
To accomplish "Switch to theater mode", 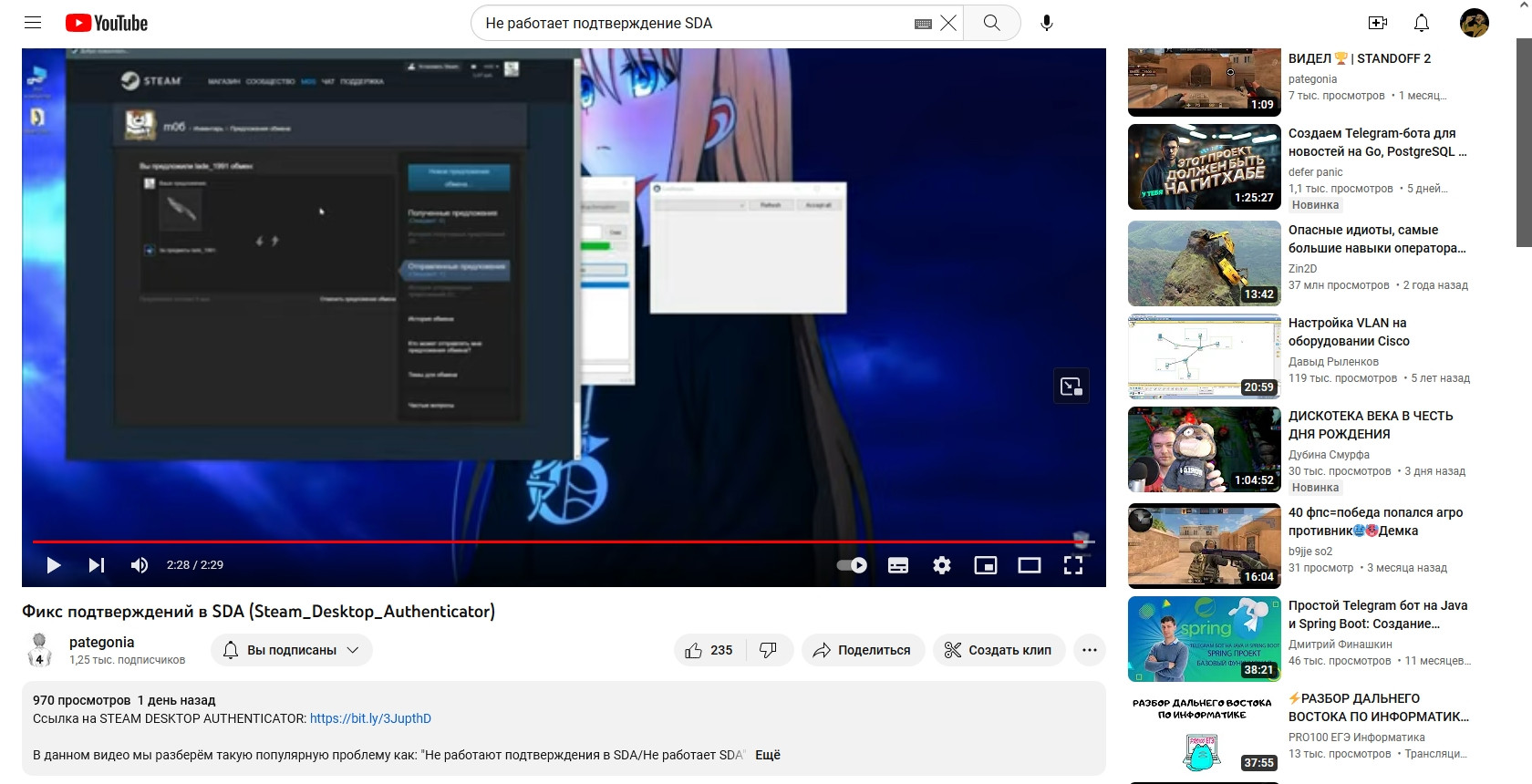I will tap(1030, 565).
